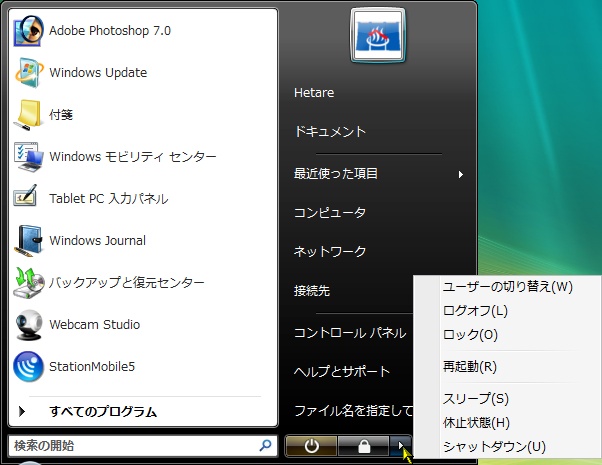Click the user account picture
This screenshot has height=465, width=602.
[x=378, y=36]
